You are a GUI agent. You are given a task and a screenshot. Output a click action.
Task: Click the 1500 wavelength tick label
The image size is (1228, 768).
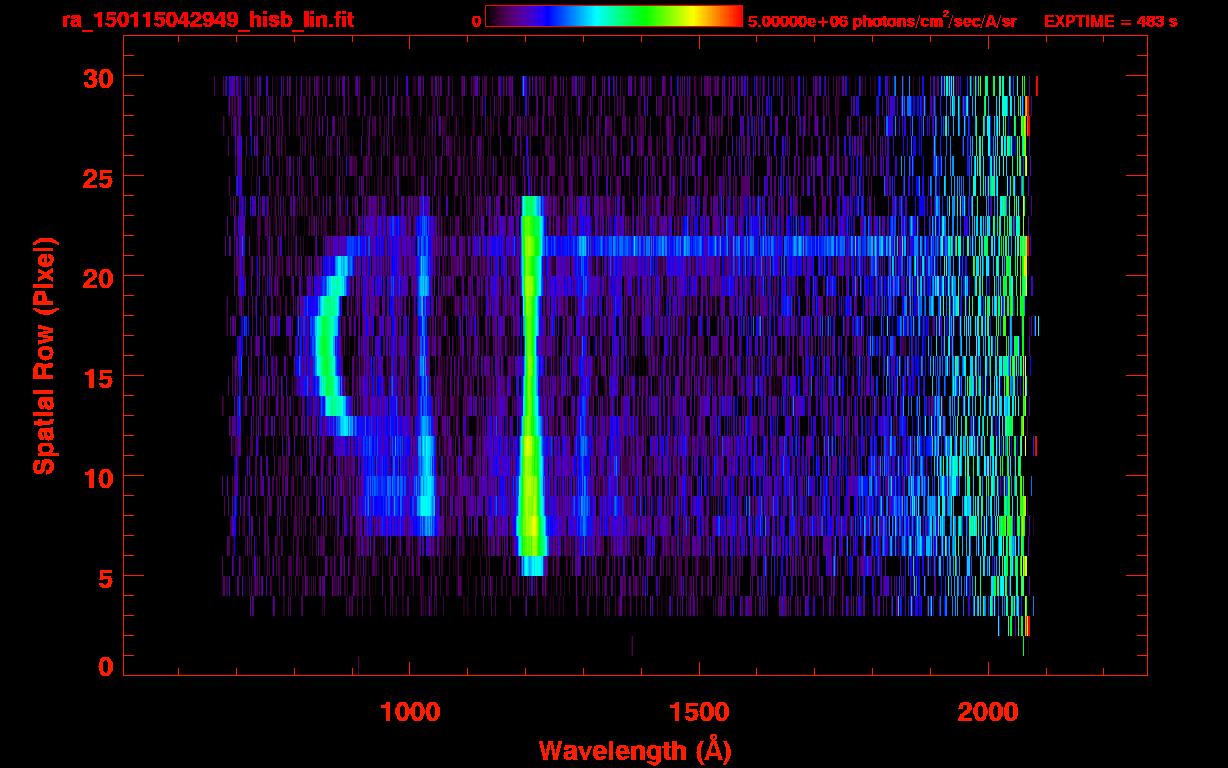pos(699,712)
